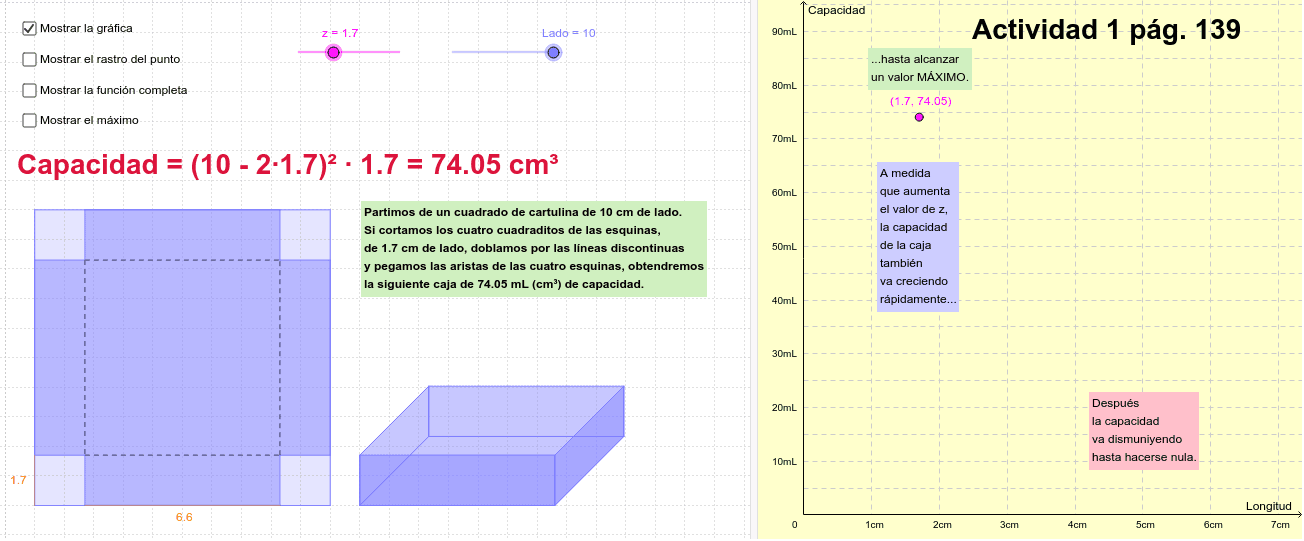The image size is (1304, 541).
Task: Check 'Mostrar la función completa'
Action: 29,90
